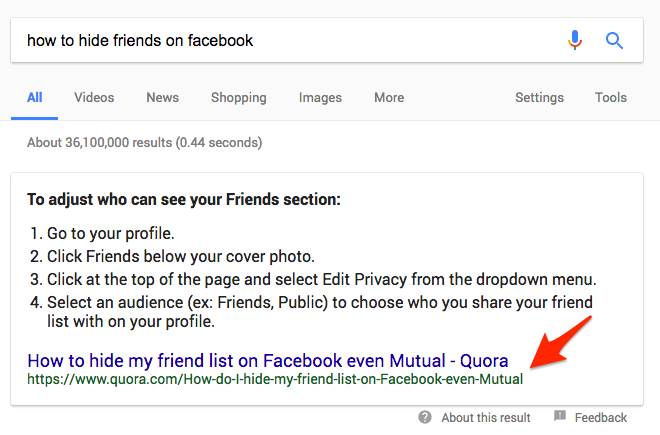Image resolution: width=660 pixels, height=435 pixels.
Task: Click the blue magnifying glass search icon
Action: [614, 41]
